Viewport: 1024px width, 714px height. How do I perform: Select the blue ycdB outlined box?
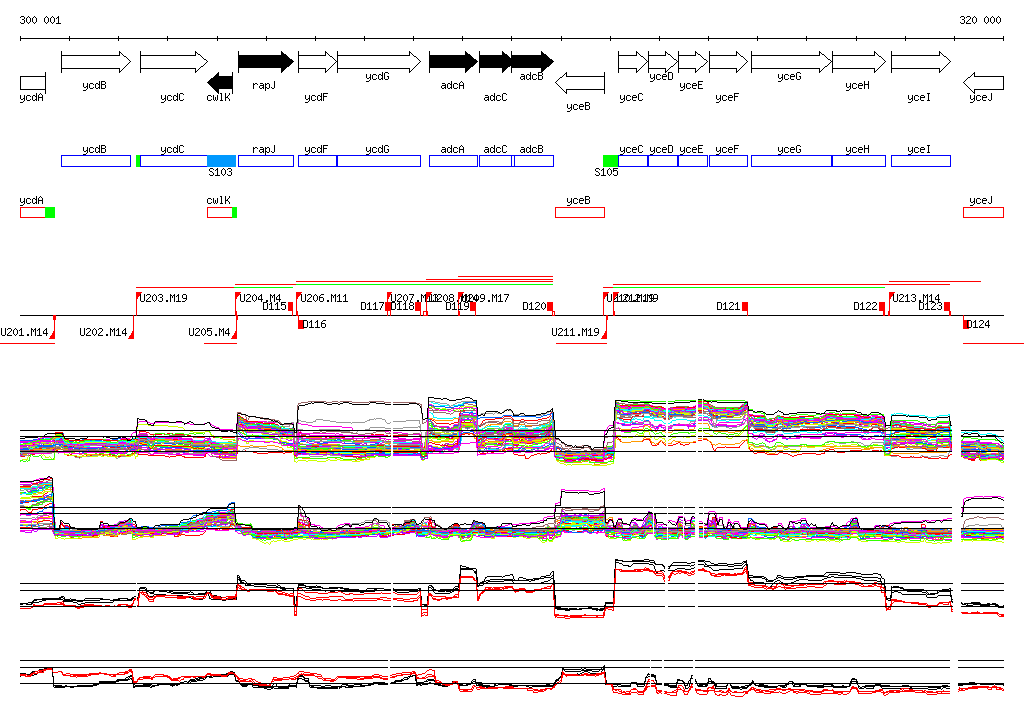96,161
